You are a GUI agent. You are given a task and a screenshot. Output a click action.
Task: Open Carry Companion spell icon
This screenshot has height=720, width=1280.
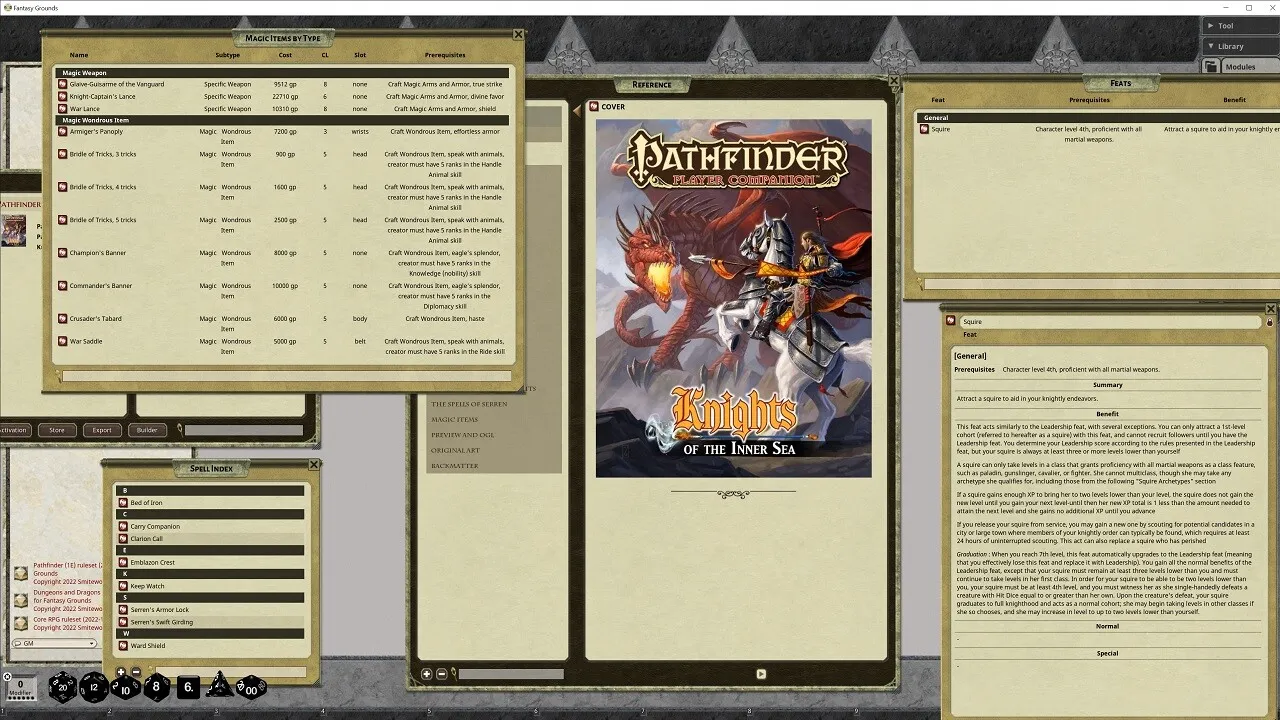tap(123, 526)
